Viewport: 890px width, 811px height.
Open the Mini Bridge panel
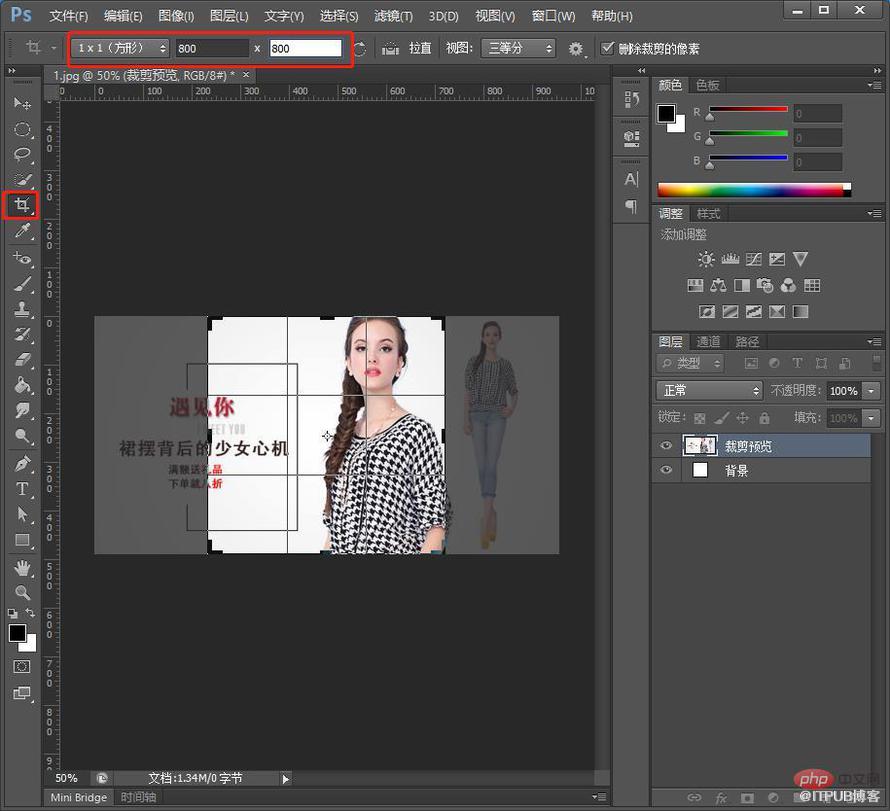click(78, 797)
